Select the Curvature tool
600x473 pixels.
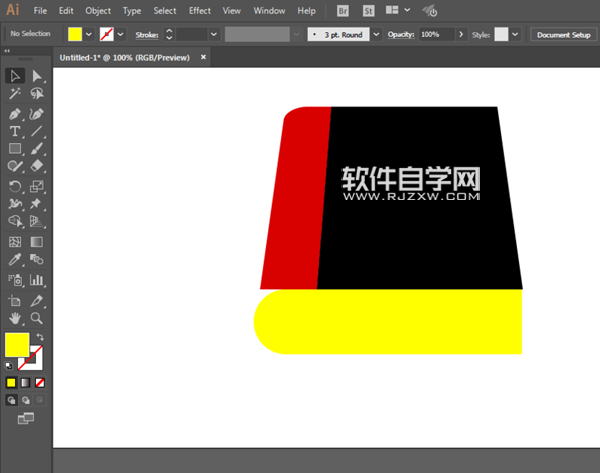click(x=37, y=114)
